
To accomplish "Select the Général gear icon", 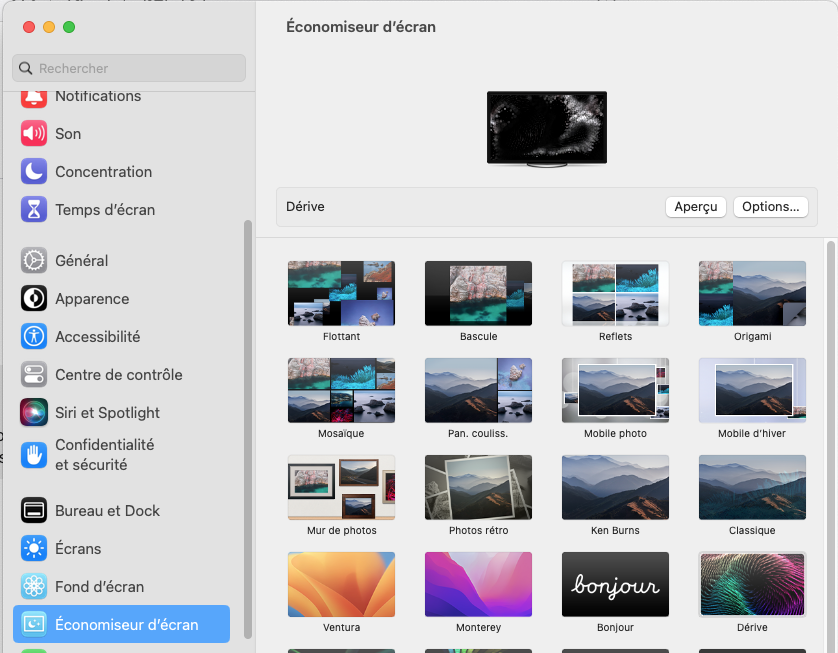I will (x=34, y=261).
